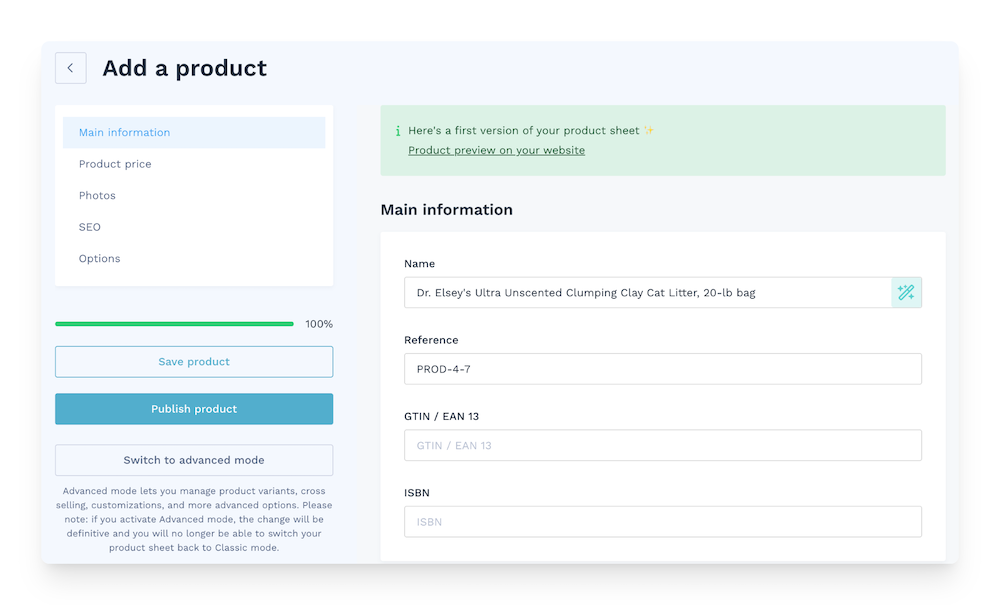Select the Reference field showing PROD-4-7
1000x605 pixels.
tap(663, 369)
